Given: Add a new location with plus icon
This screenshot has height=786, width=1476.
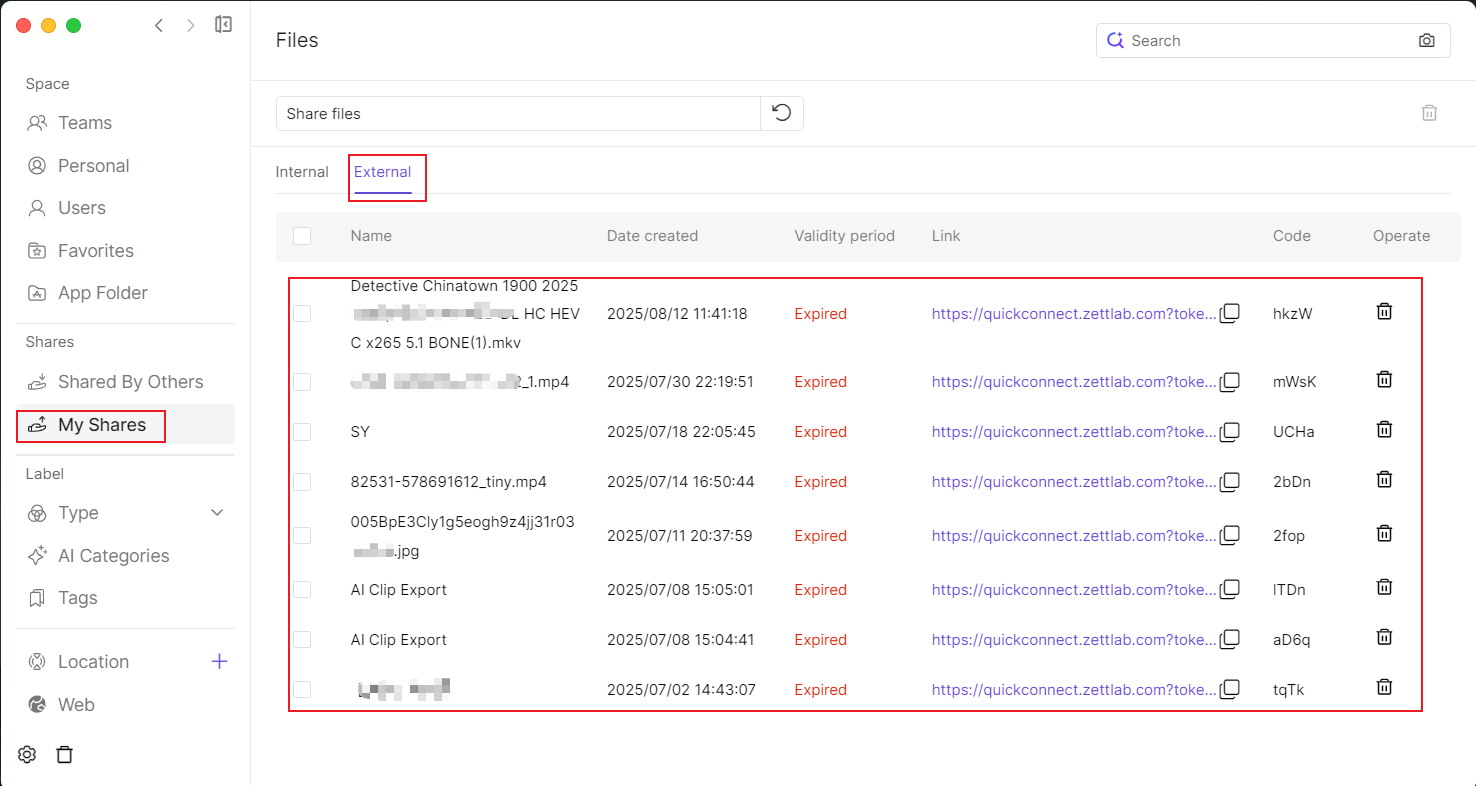Looking at the screenshot, I should pyautogui.click(x=220, y=662).
